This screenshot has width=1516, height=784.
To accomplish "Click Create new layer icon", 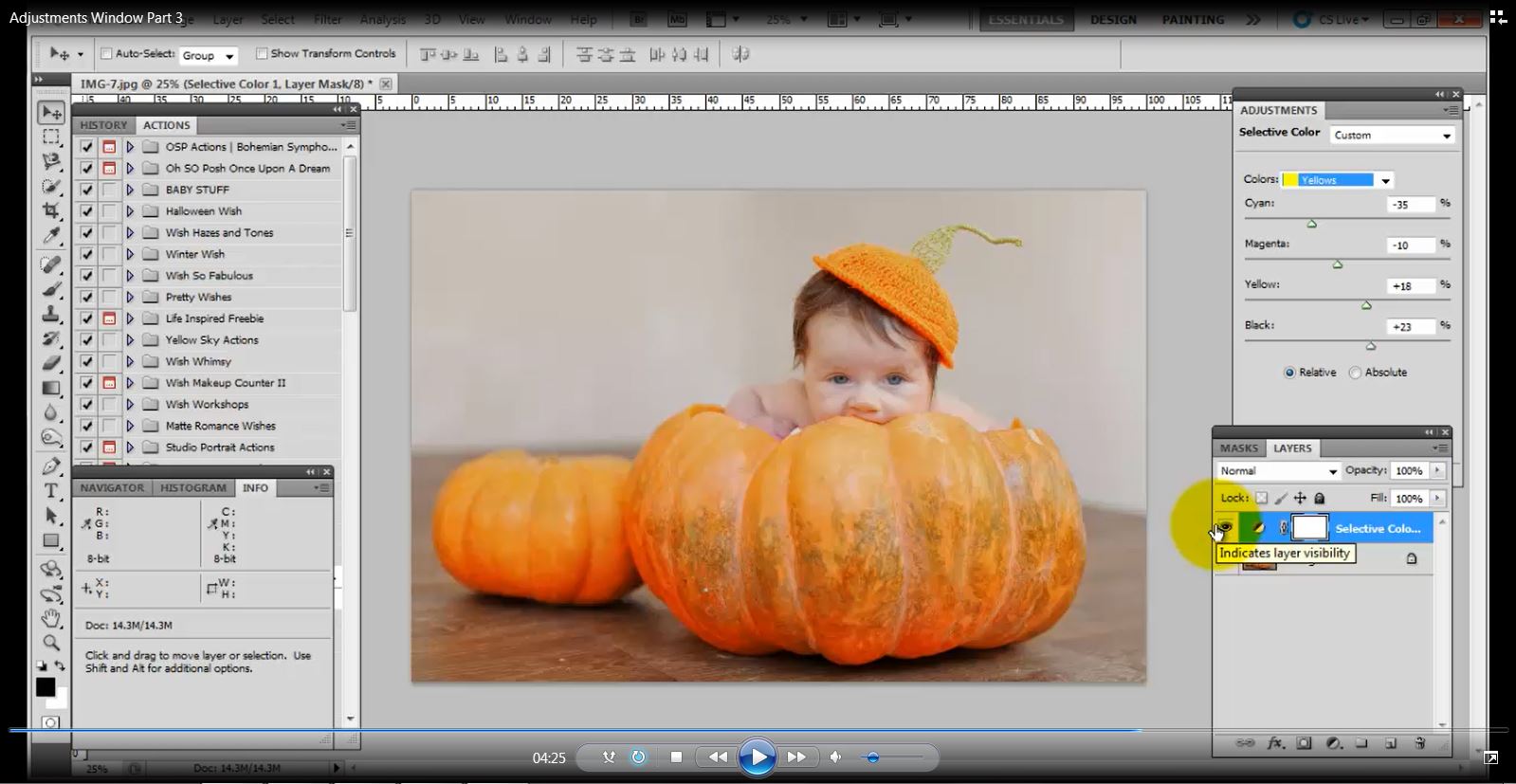I will (x=1391, y=743).
